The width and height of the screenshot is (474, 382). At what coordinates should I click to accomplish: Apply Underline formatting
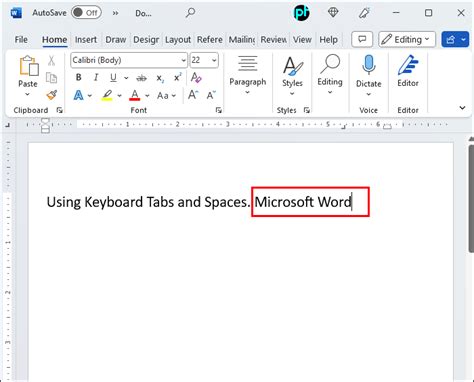(113, 78)
